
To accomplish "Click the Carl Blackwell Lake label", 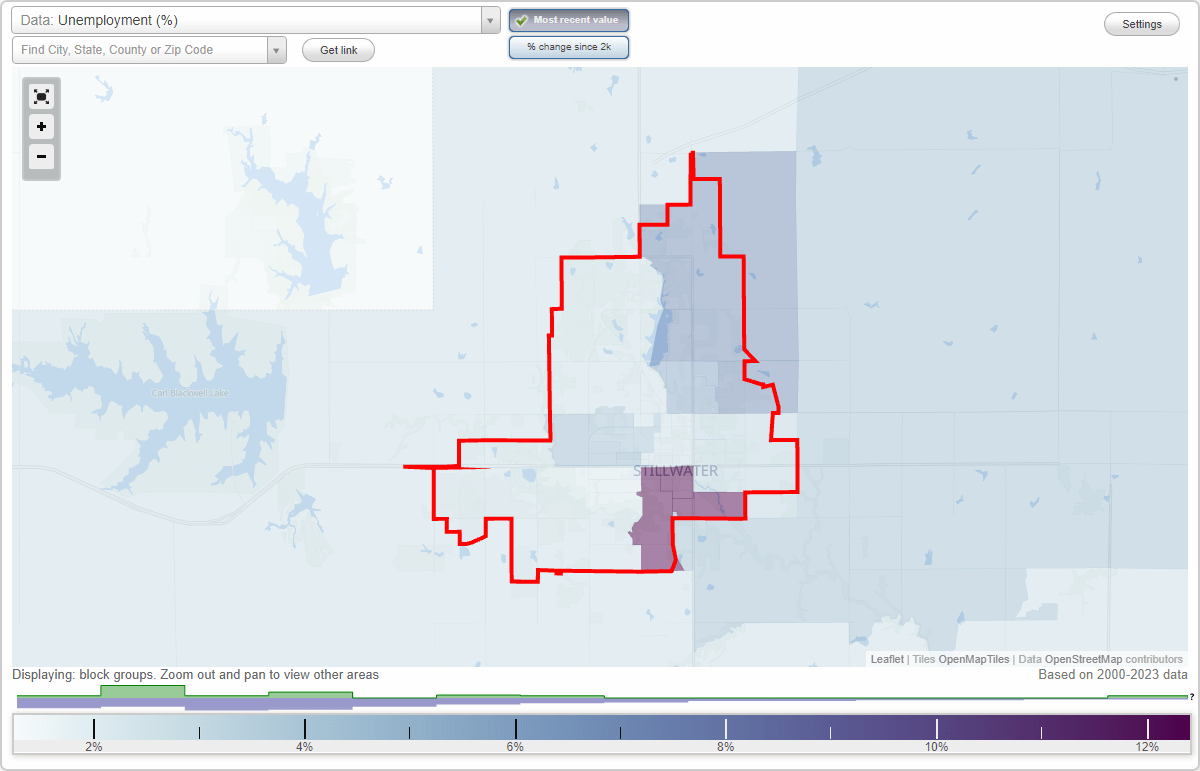I will point(190,393).
